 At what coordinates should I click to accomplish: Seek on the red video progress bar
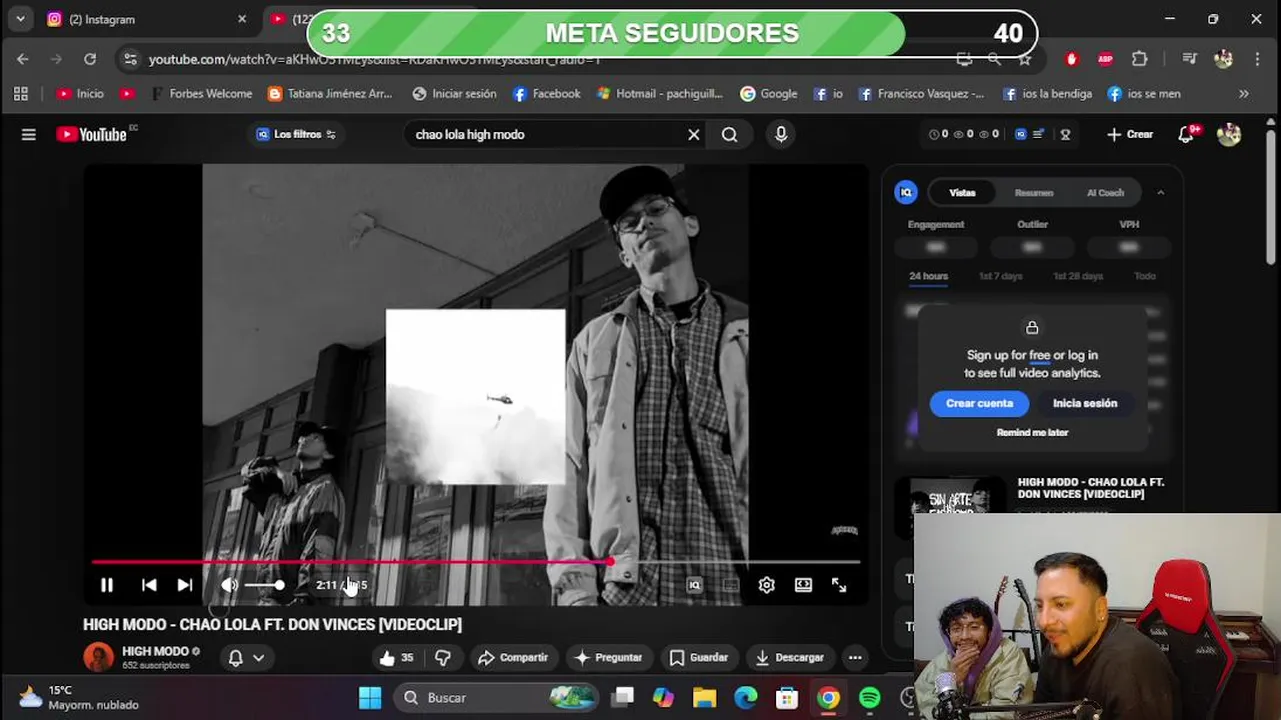click(x=476, y=562)
